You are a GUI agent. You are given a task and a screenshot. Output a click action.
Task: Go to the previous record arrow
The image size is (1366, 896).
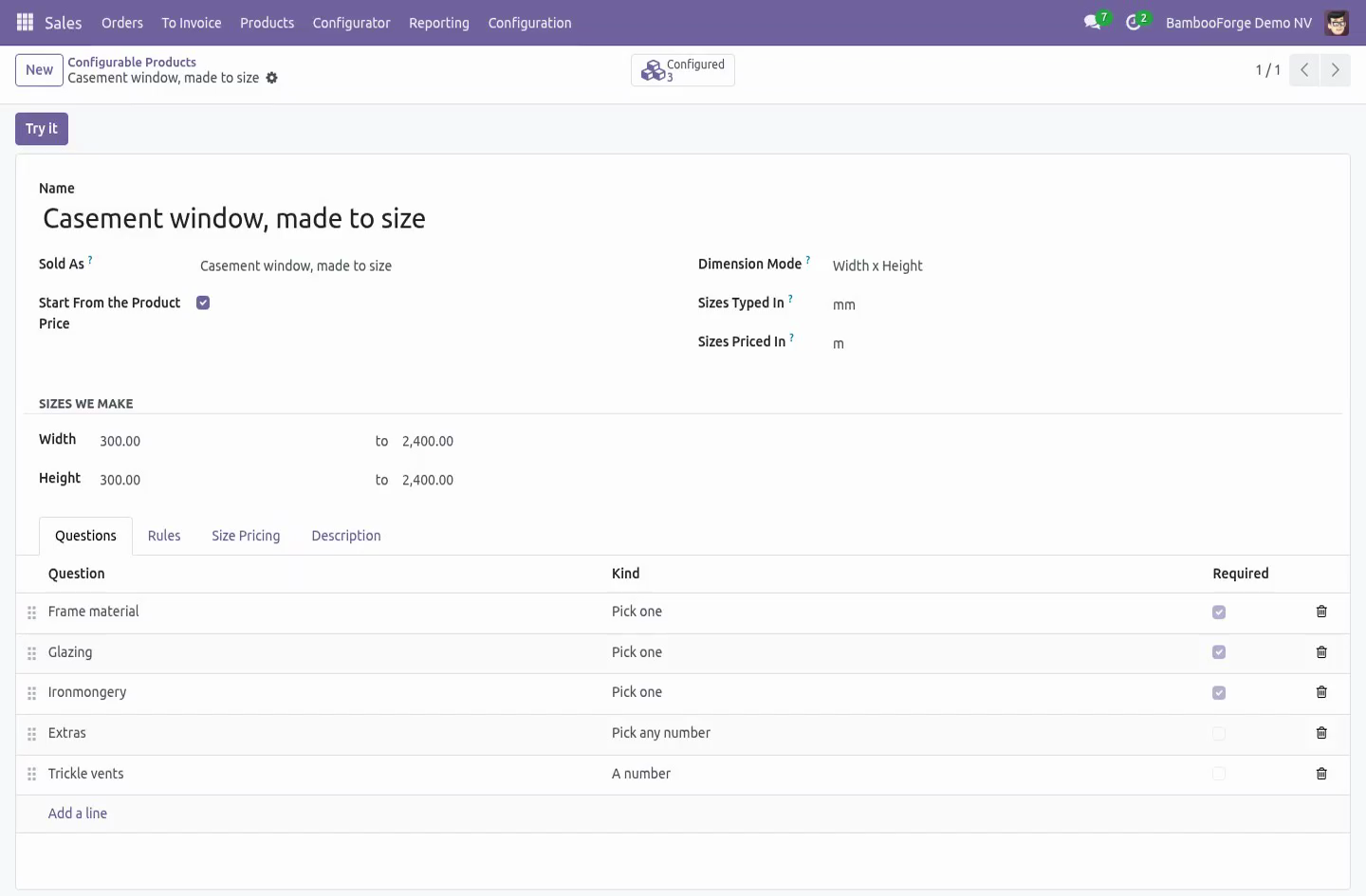coord(1304,70)
